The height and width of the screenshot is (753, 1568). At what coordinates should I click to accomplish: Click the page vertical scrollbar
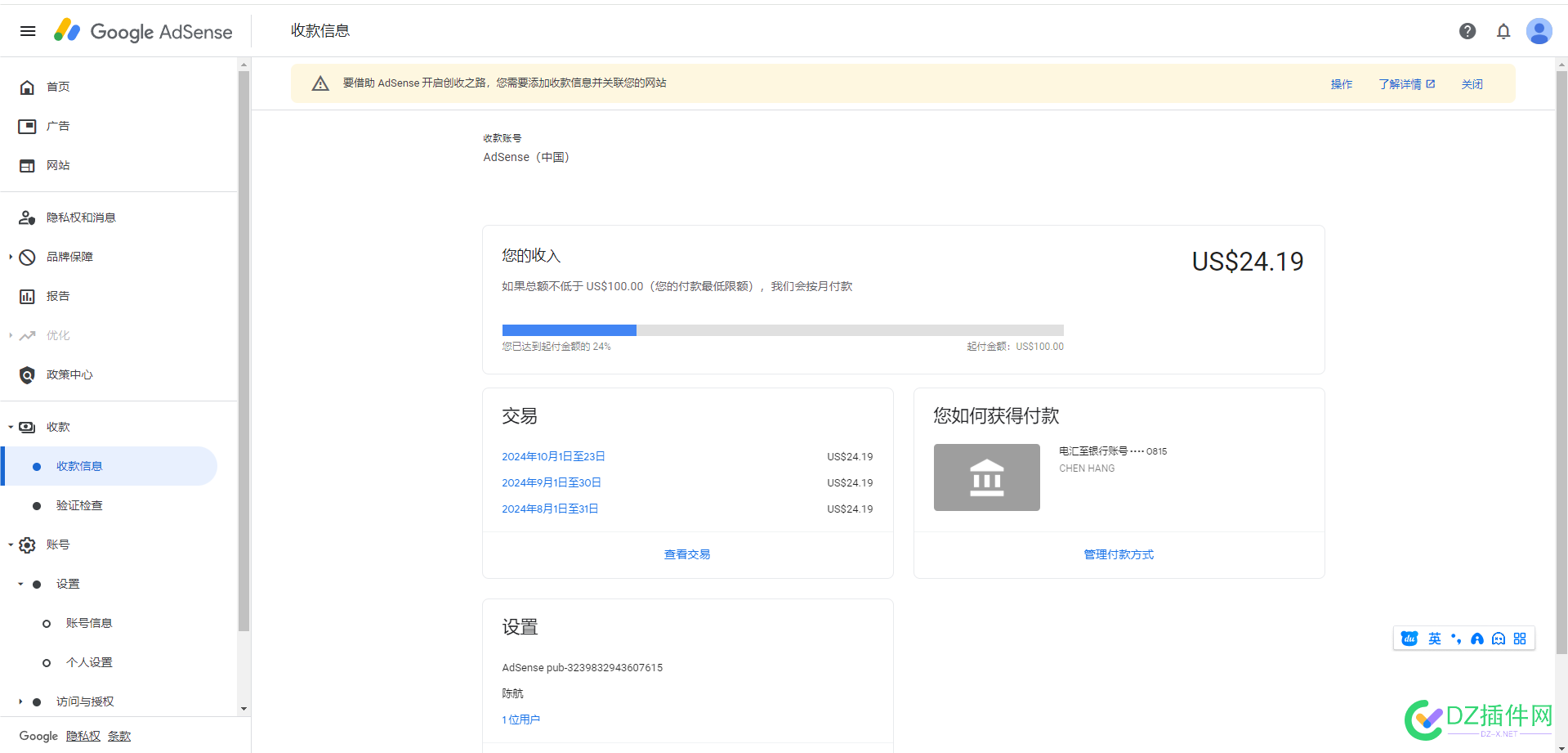1561,363
